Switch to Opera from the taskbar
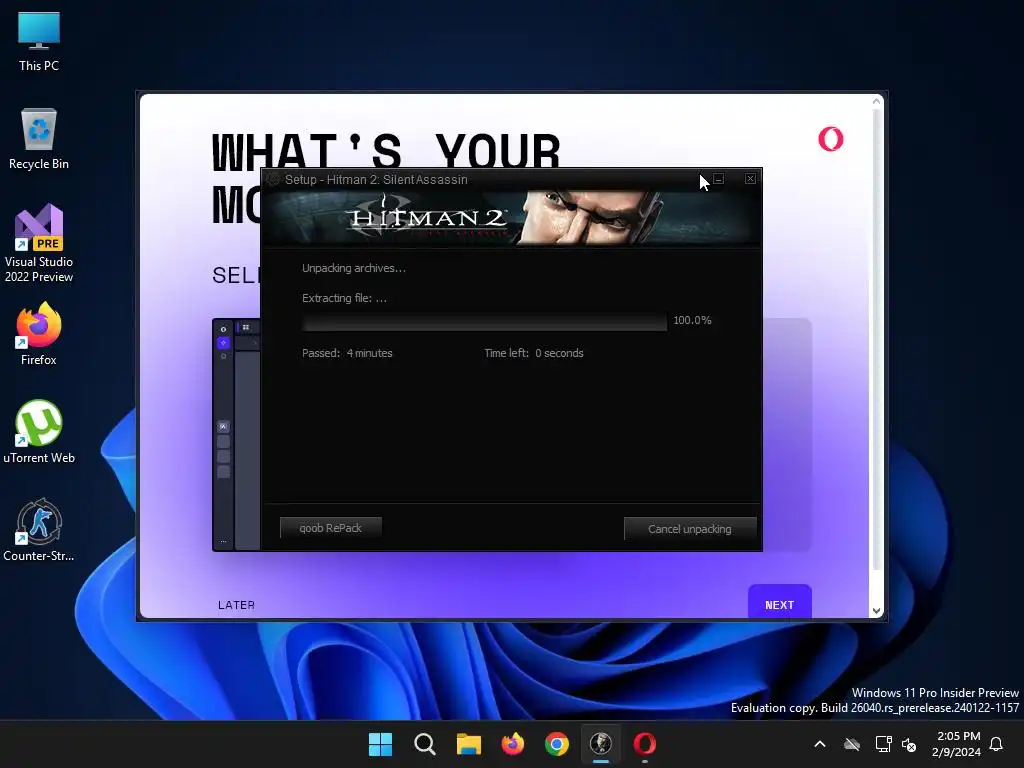Viewport: 1024px width, 768px height. pyautogui.click(x=645, y=744)
